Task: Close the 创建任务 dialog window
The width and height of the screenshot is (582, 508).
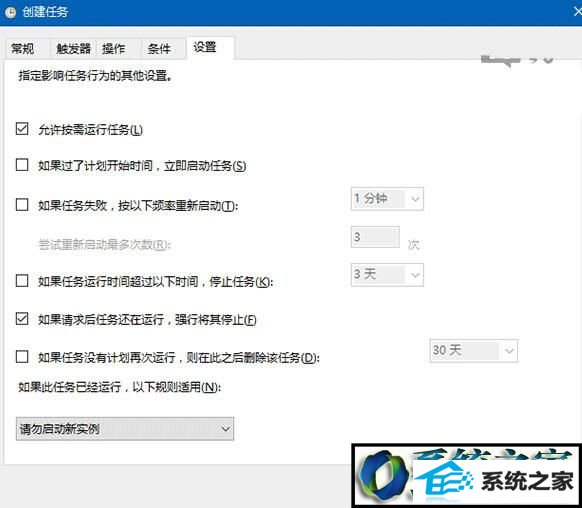Action: click(577, 12)
